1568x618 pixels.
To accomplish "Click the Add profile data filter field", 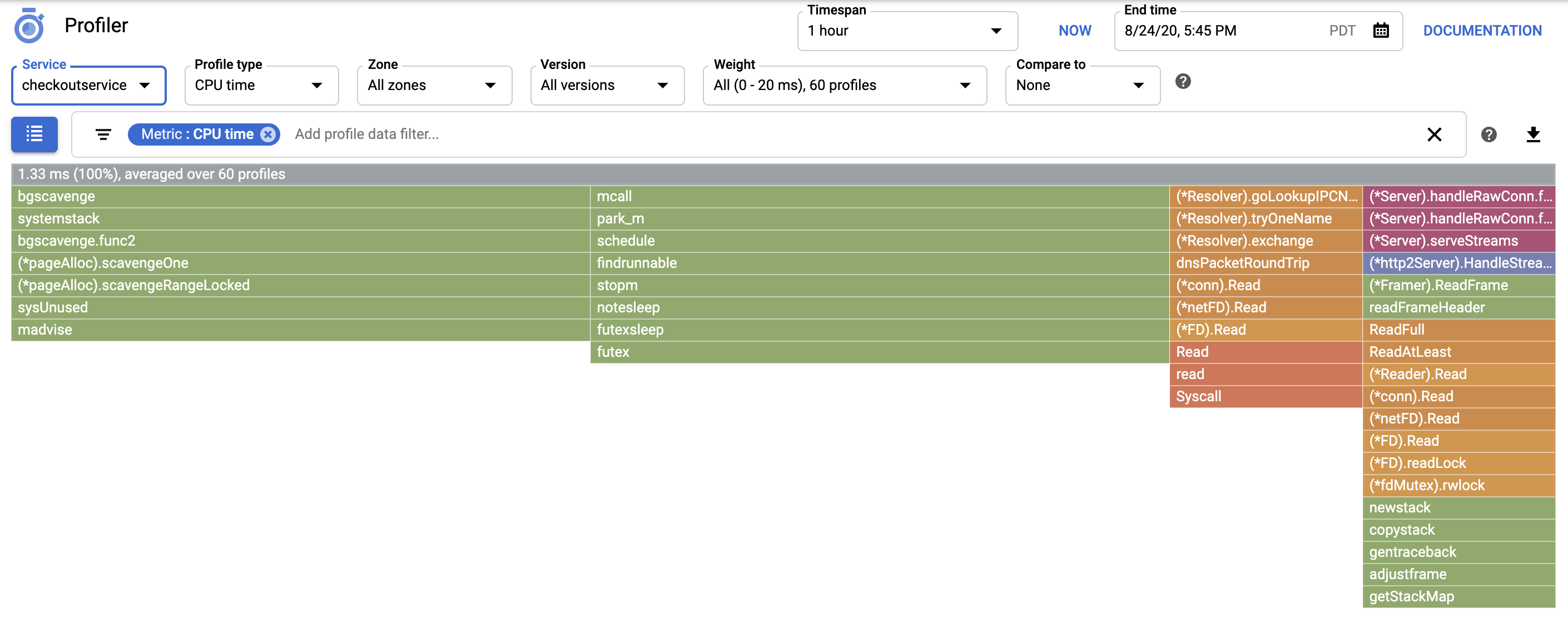I will pos(368,134).
